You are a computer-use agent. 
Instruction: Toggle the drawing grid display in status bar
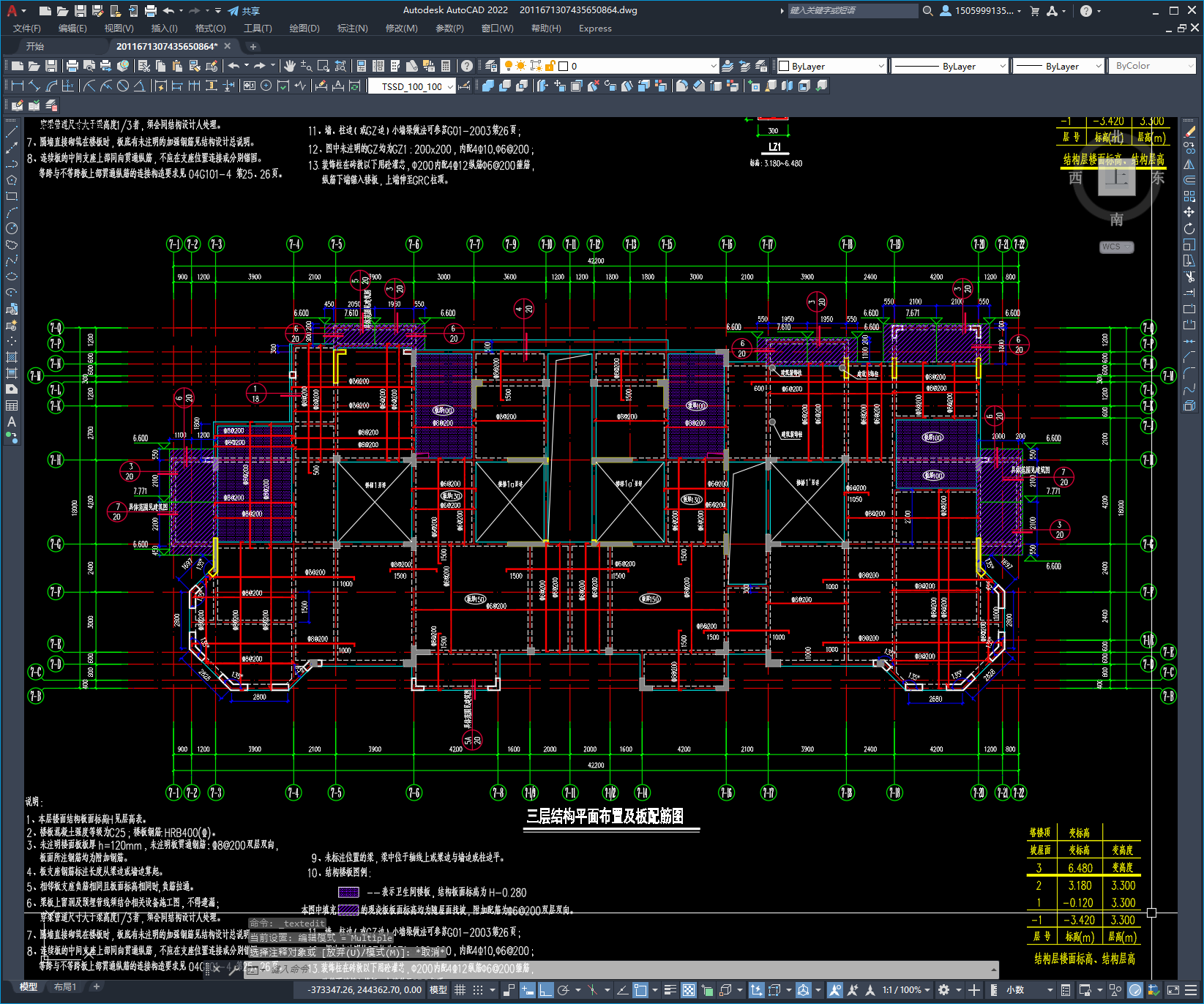tap(460, 990)
